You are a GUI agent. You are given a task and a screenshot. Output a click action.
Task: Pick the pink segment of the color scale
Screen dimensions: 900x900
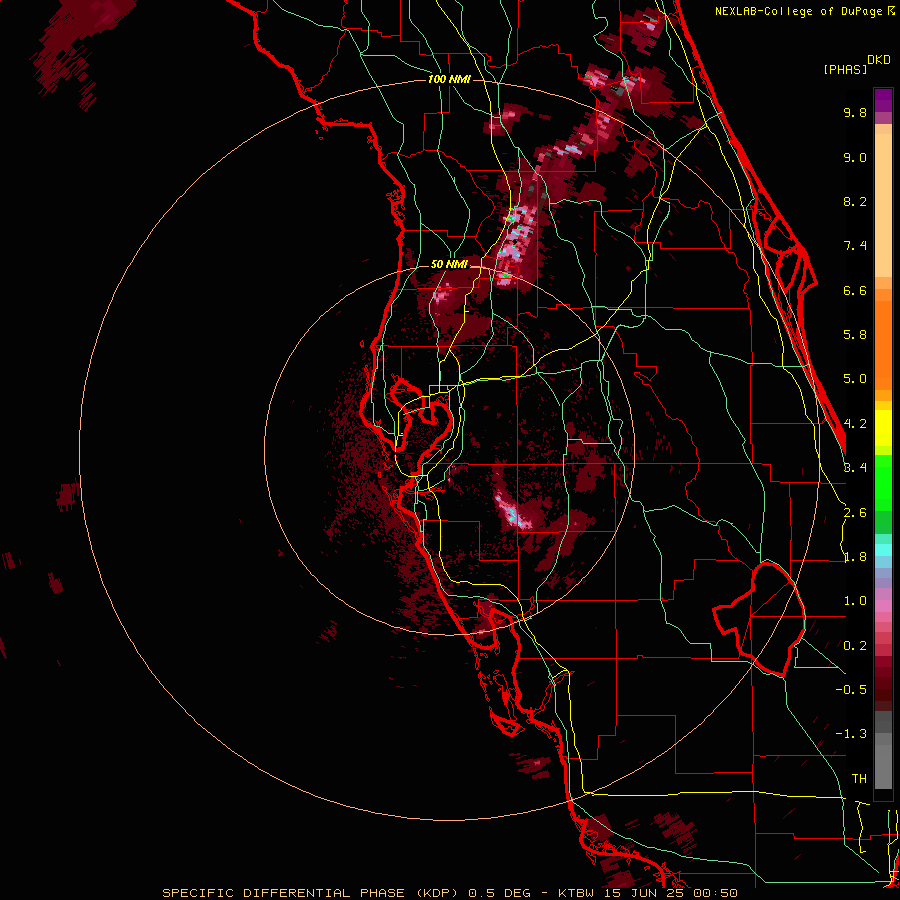tap(883, 606)
